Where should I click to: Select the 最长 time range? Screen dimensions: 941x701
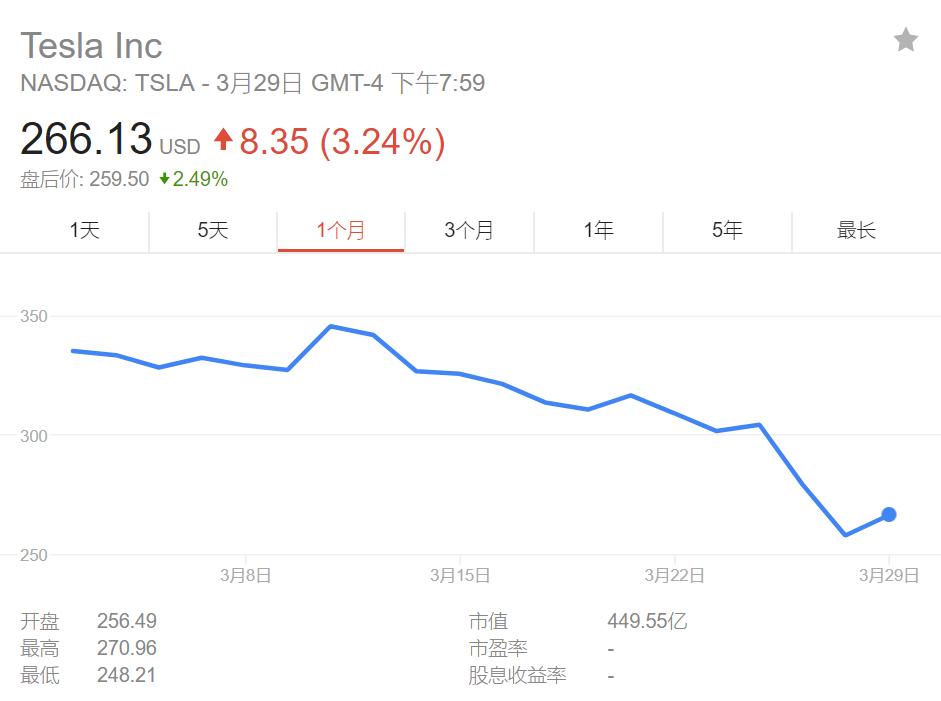click(x=856, y=230)
